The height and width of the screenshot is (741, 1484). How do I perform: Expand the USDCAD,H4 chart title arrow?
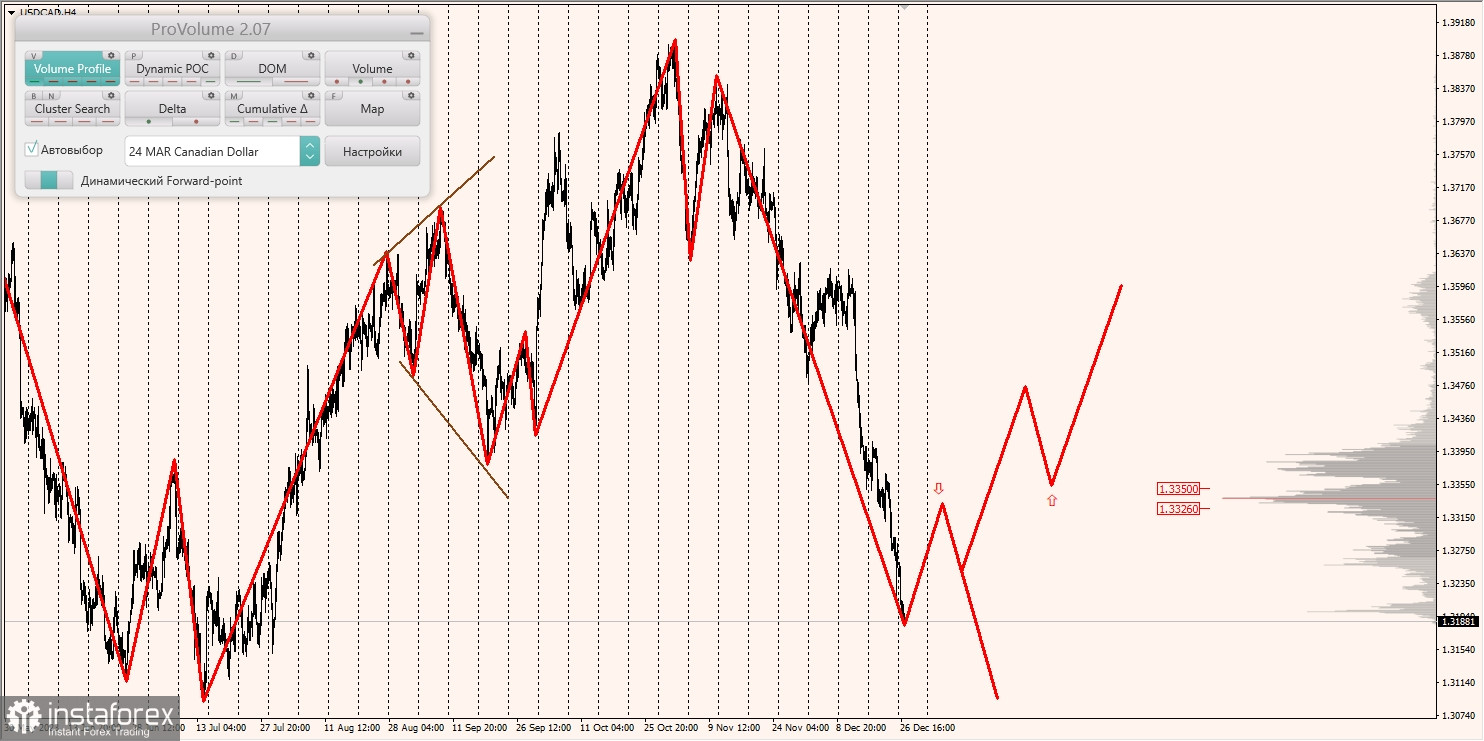click(x=10, y=12)
